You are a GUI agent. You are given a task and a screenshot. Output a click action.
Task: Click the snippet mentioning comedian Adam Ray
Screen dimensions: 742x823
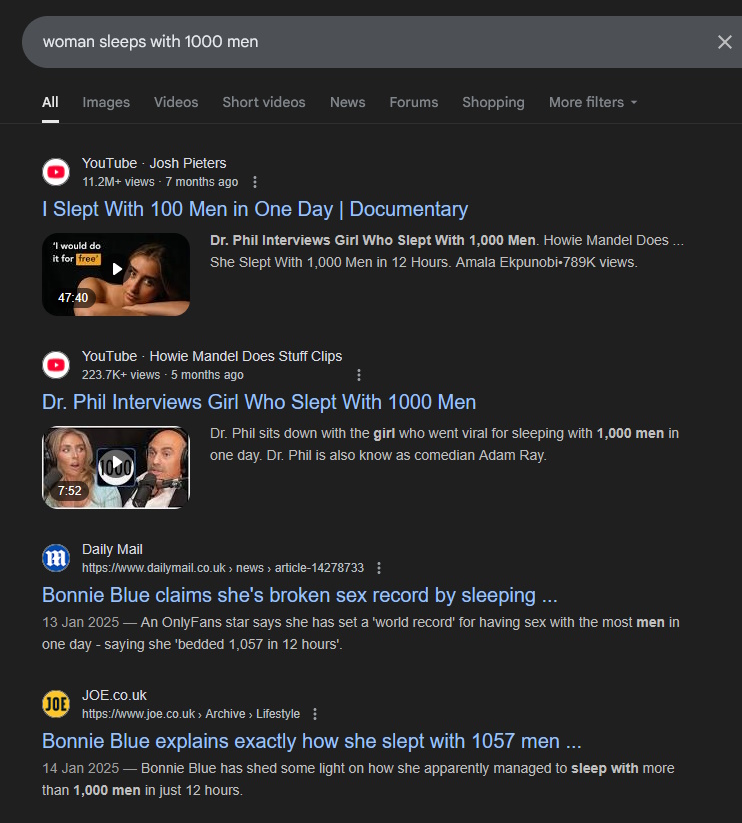444,444
